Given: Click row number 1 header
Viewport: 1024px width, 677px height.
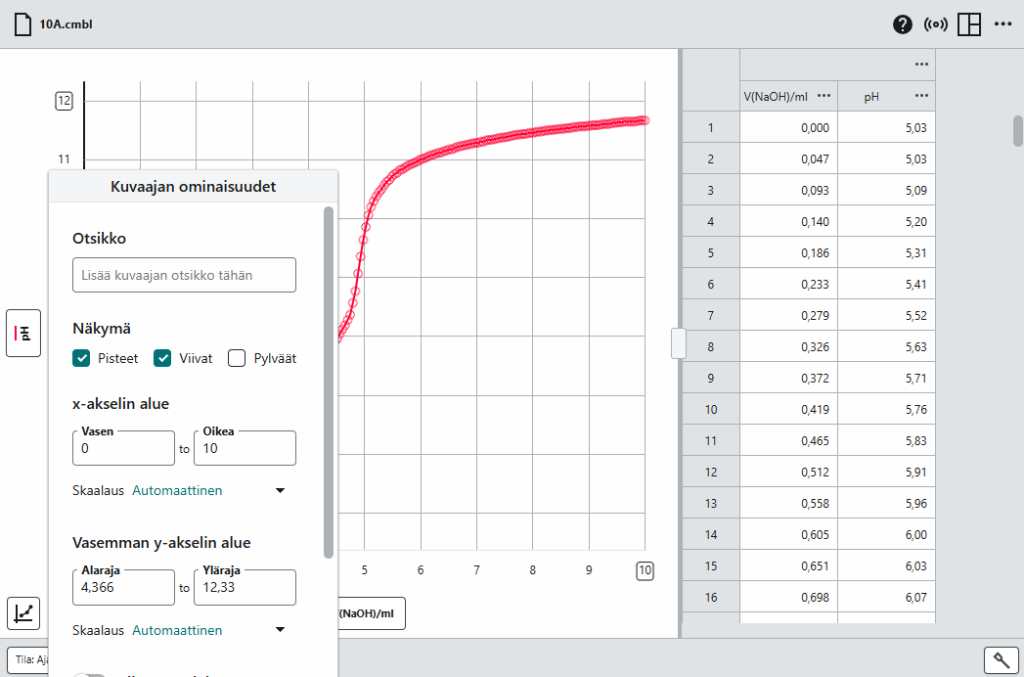Looking at the screenshot, I should point(711,127).
